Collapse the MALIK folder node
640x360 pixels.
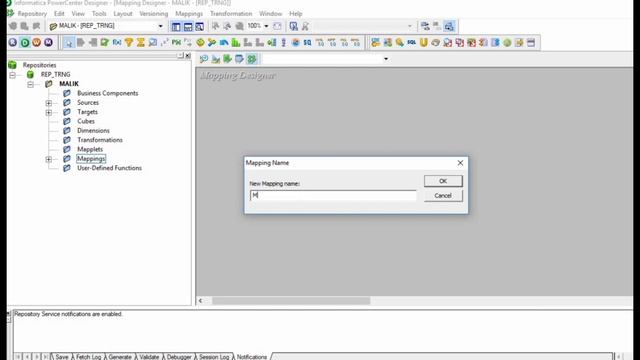31,84
